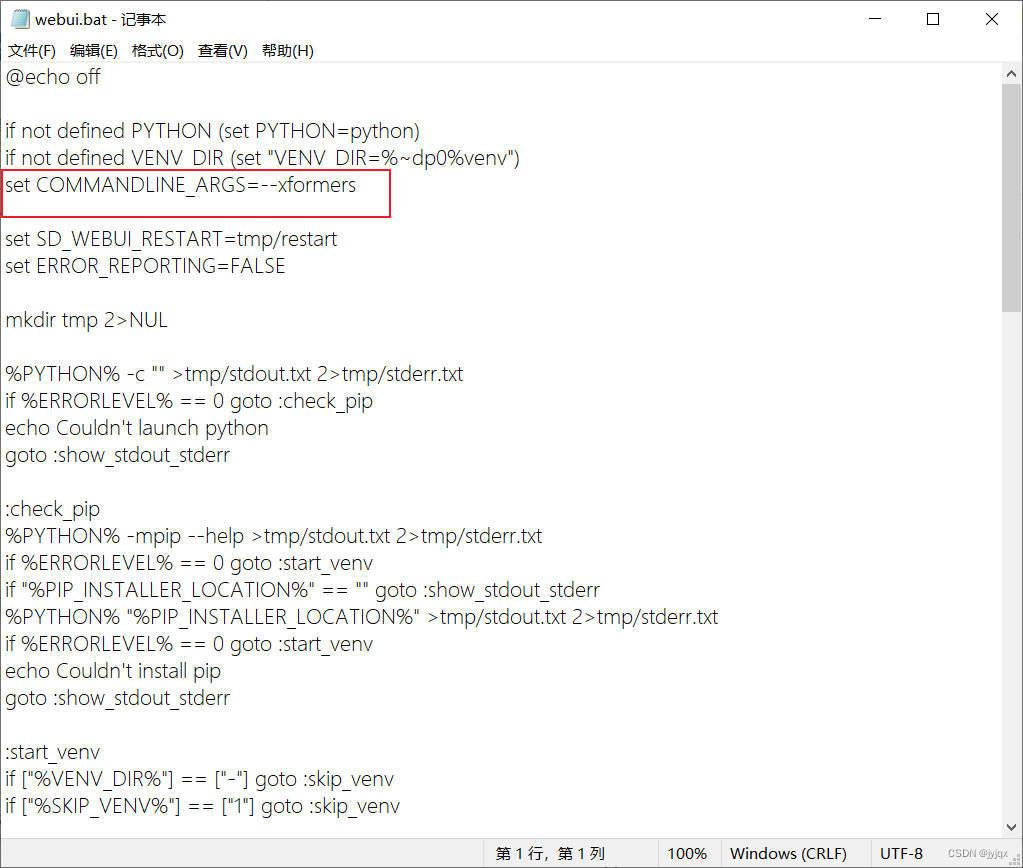Viewport: 1023px width, 868px height.
Task: Click the line checking %VENV_DIR% equals "-"
Action: (x=200, y=779)
